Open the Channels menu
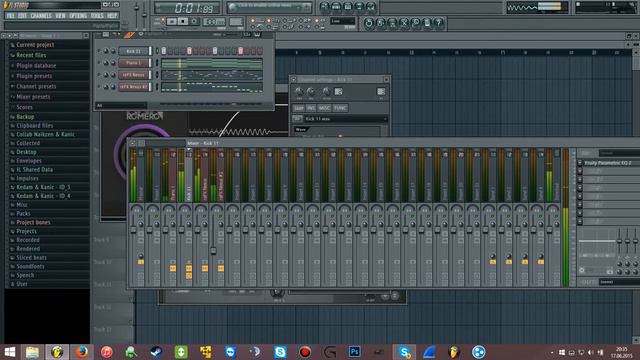Image resolution: width=640 pixels, height=360 pixels. pyautogui.click(x=41, y=16)
